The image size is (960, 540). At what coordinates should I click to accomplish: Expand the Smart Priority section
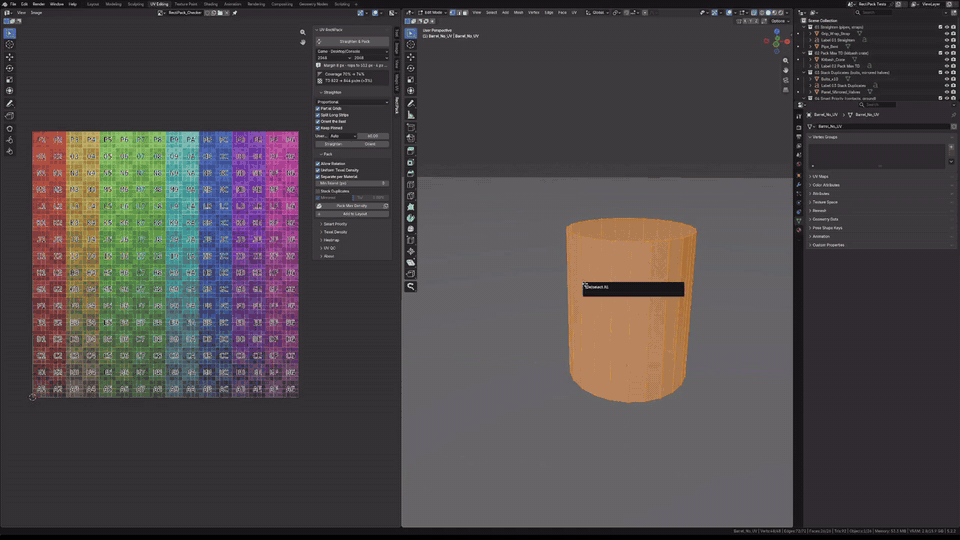pyautogui.click(x=334, y=224)
